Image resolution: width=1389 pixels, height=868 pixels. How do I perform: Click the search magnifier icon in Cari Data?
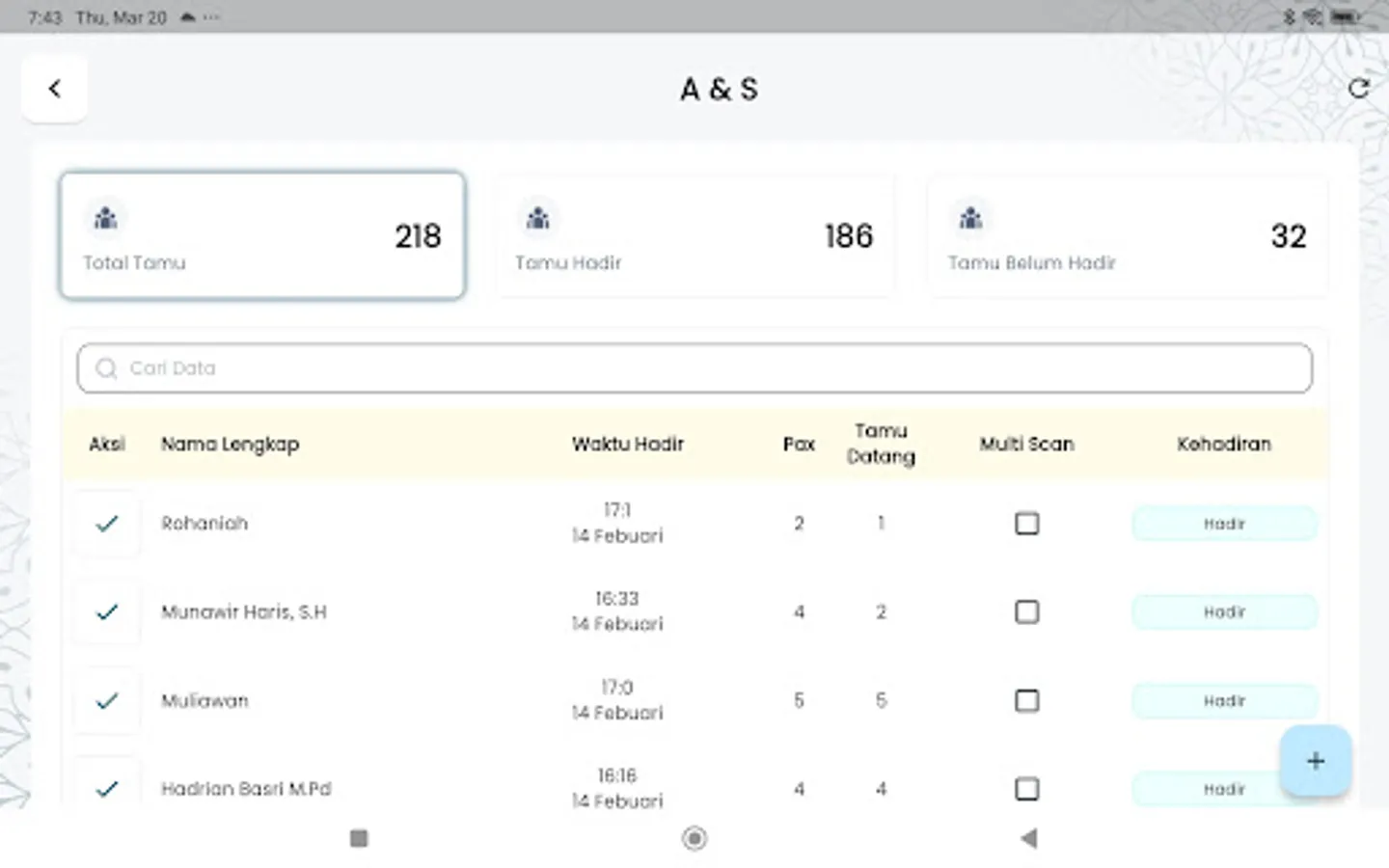105,368
